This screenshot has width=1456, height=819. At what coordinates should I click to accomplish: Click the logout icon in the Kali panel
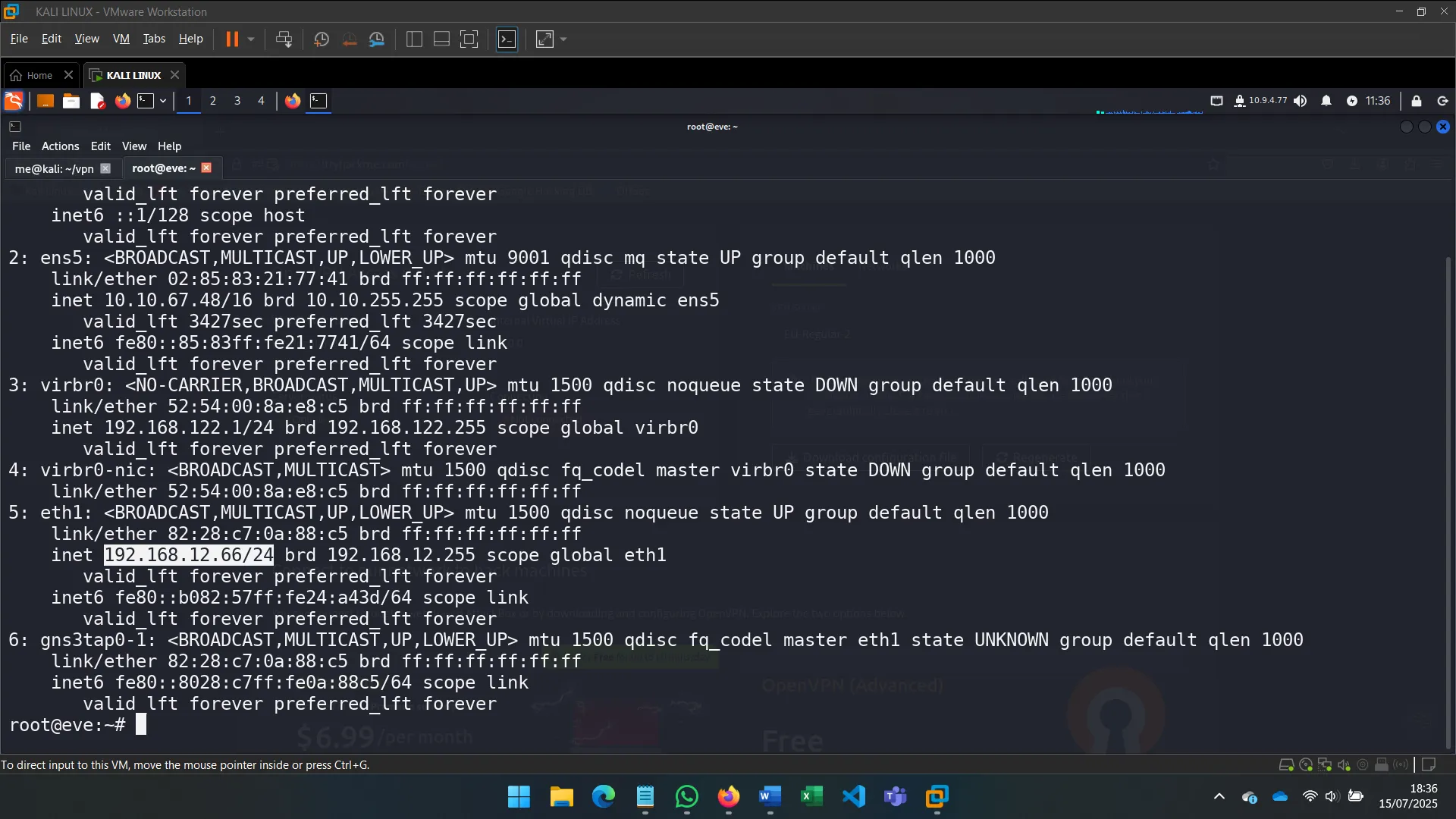pyautogui.click(x=1442, y=101)
